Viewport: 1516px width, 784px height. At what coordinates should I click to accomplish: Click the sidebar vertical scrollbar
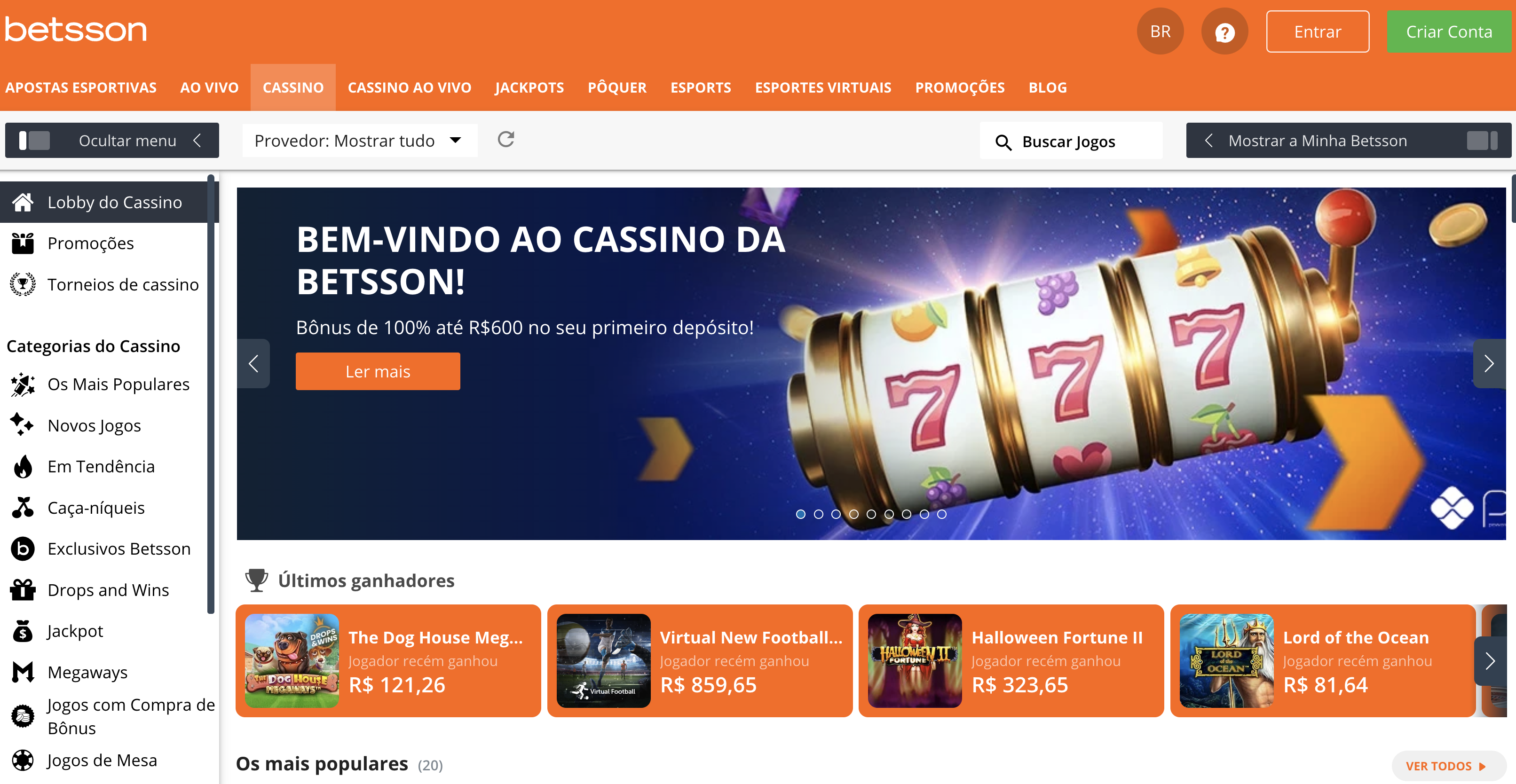(x=211, y=394)
